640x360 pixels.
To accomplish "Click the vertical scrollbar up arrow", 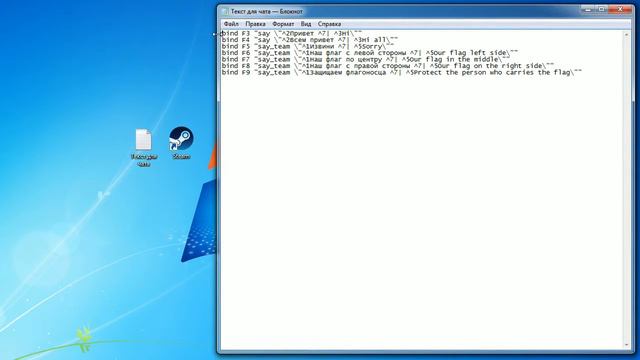I will click(x=627, y=35).
